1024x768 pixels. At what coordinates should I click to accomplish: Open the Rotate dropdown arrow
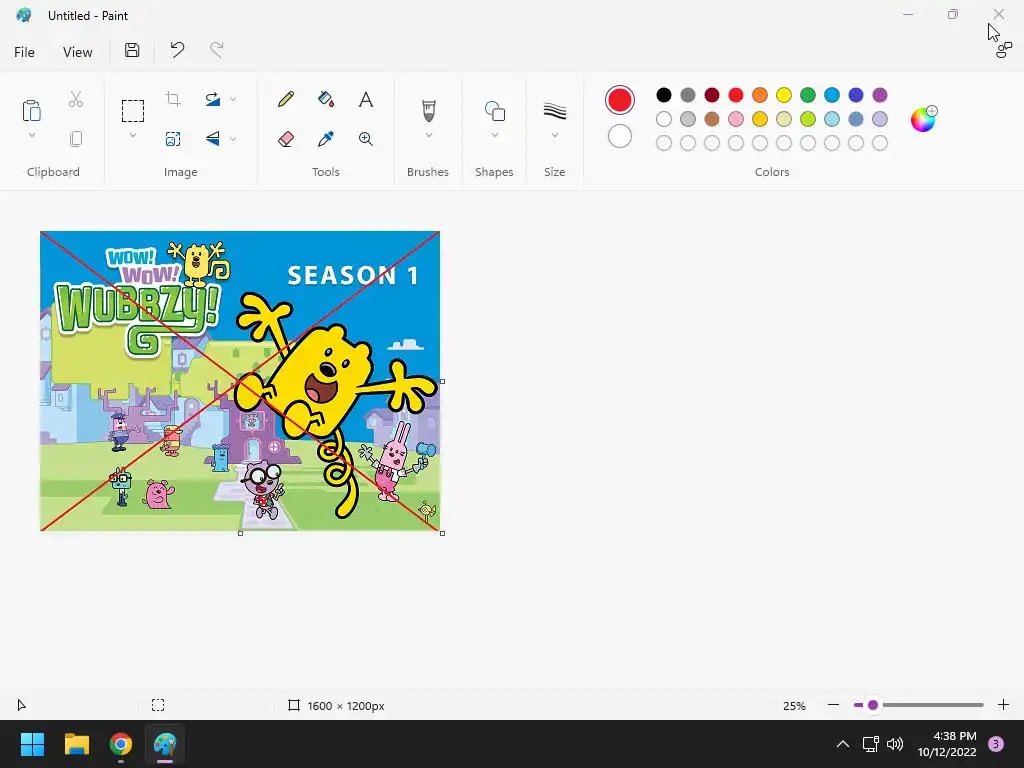click(x=233, y=99)
